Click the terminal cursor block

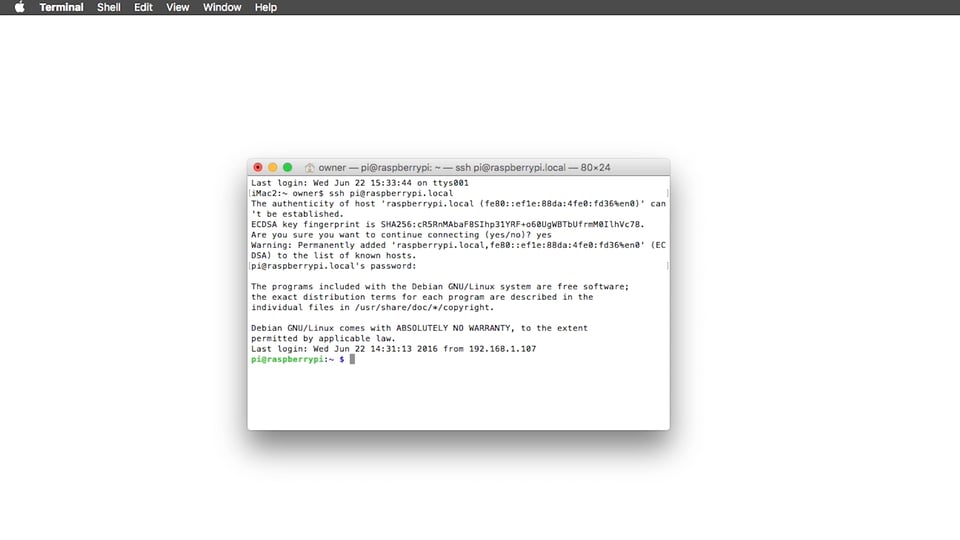pyautogui.click(x=352, y=359)
